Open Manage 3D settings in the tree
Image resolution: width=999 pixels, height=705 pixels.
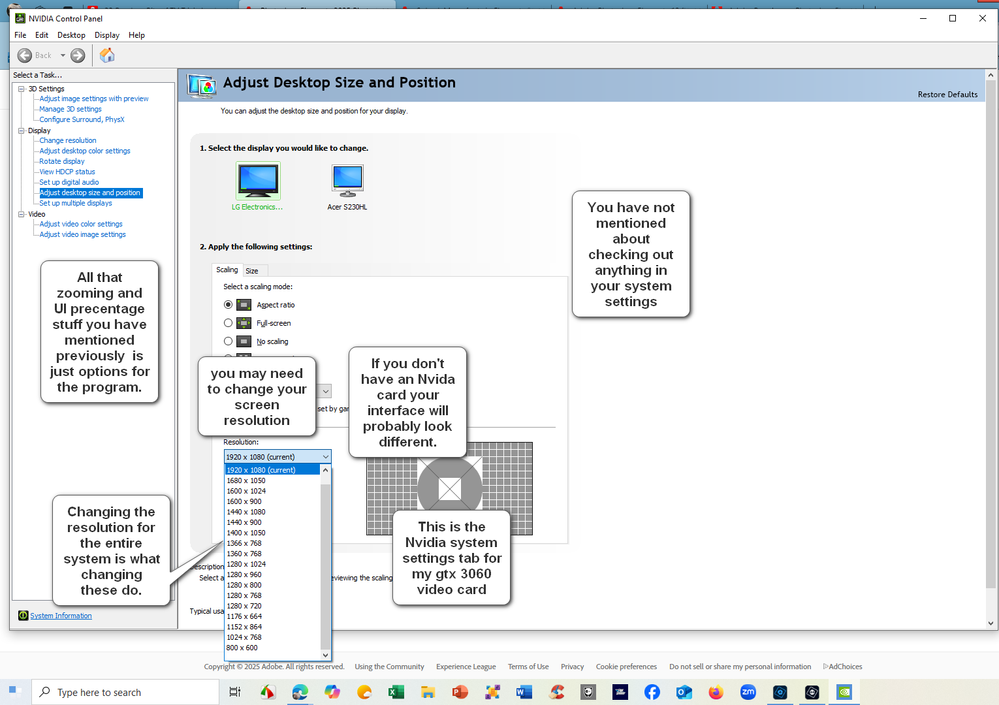70,110
